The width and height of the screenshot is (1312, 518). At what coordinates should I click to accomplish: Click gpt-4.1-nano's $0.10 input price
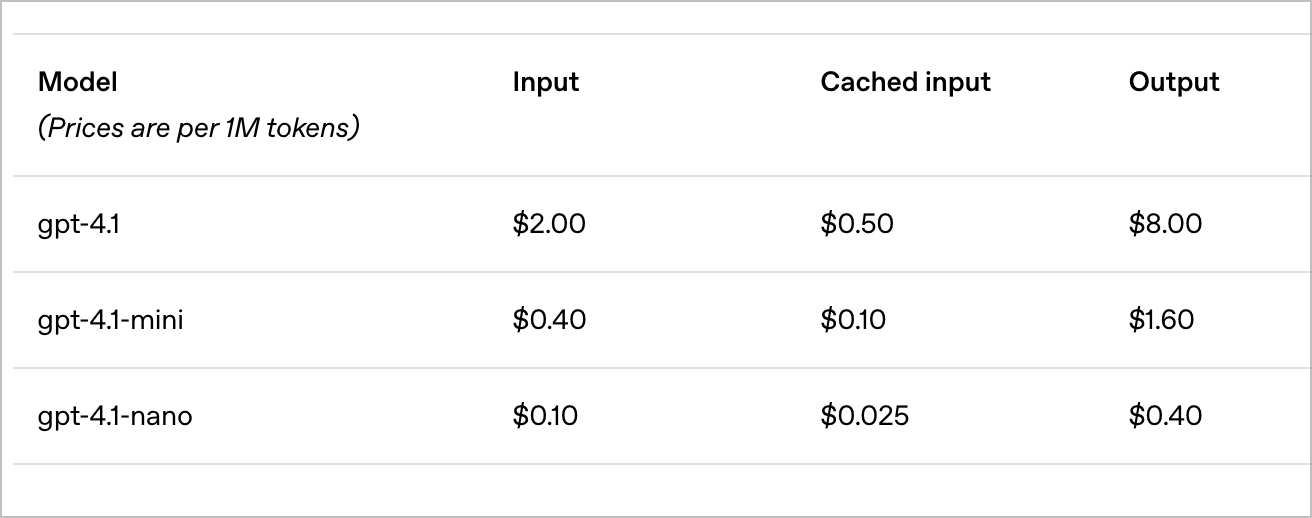tap(545, 416)
